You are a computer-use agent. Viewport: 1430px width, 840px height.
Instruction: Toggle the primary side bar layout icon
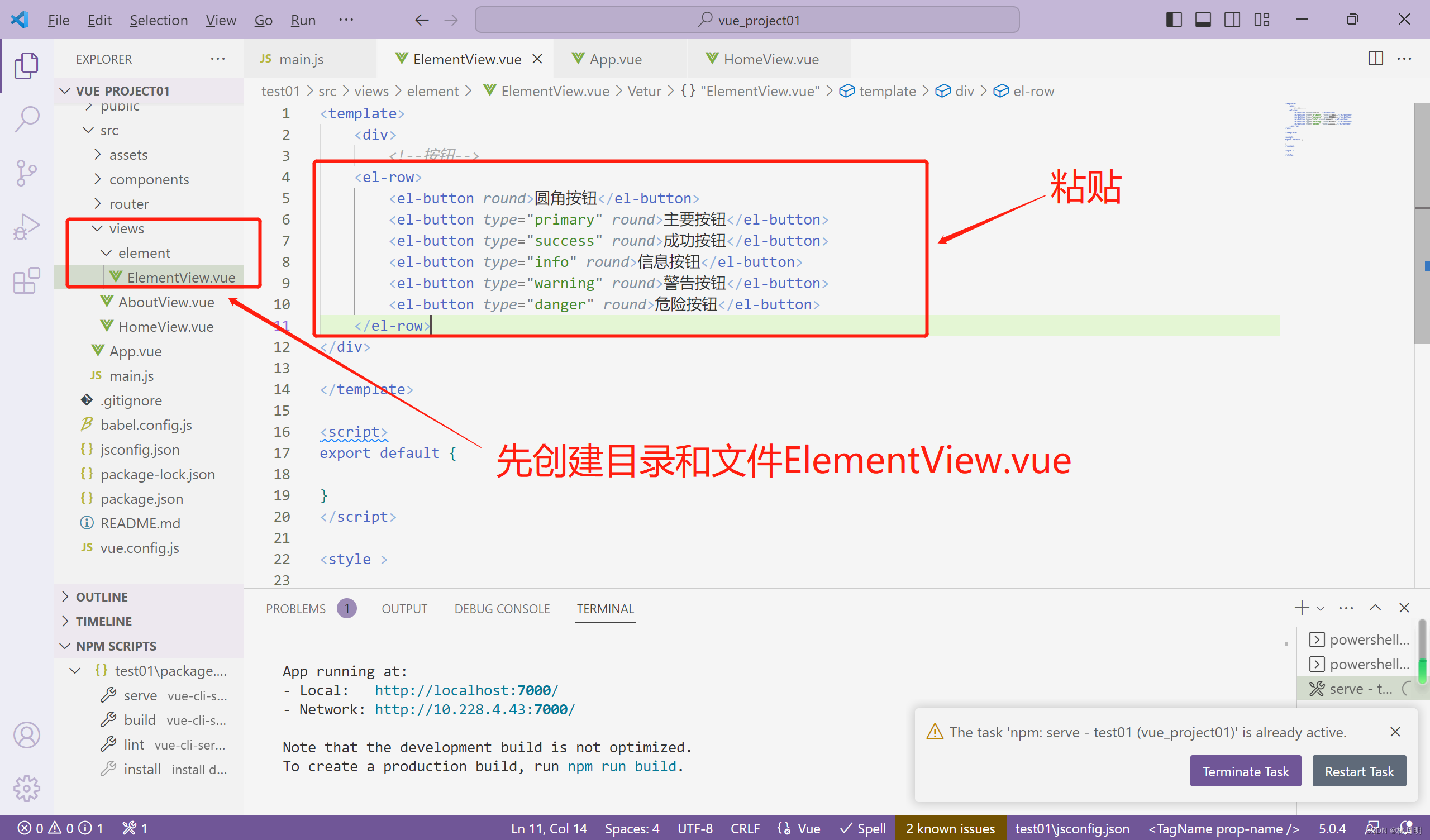pyautogui.click(x=1174, y=20)
